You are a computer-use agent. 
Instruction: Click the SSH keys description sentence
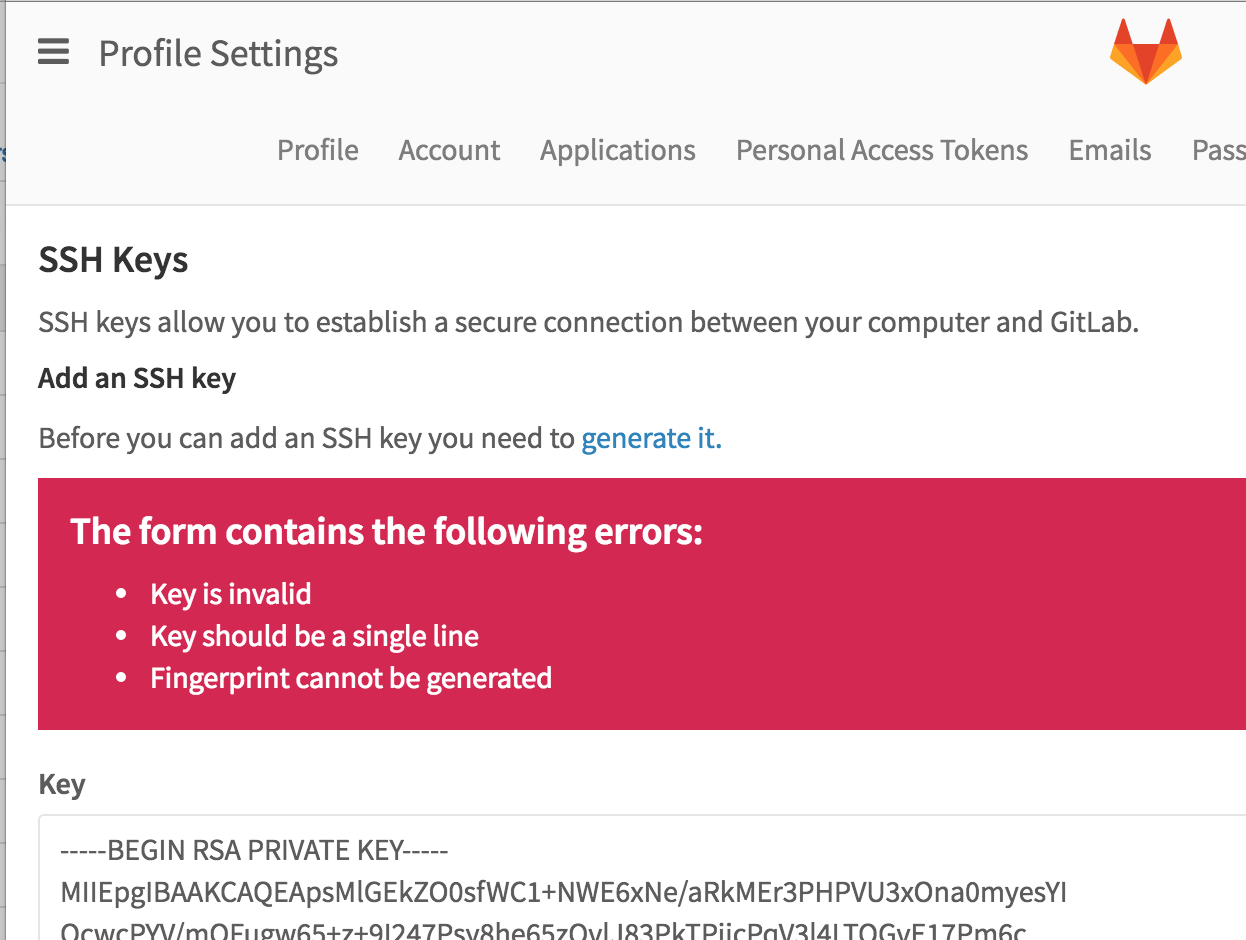pos(588,323)
